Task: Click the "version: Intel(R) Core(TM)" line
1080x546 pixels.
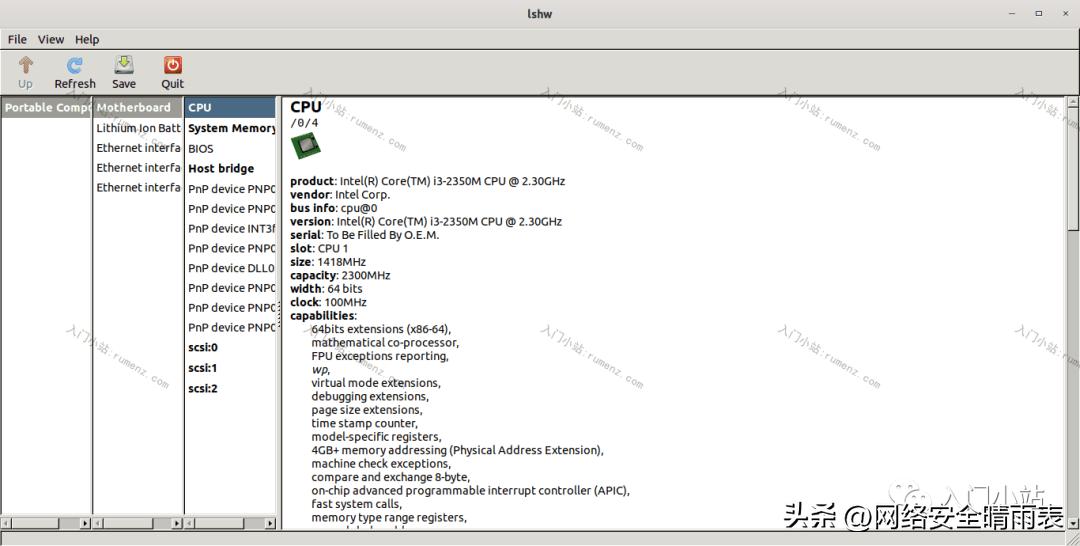Action: (426, 222)
